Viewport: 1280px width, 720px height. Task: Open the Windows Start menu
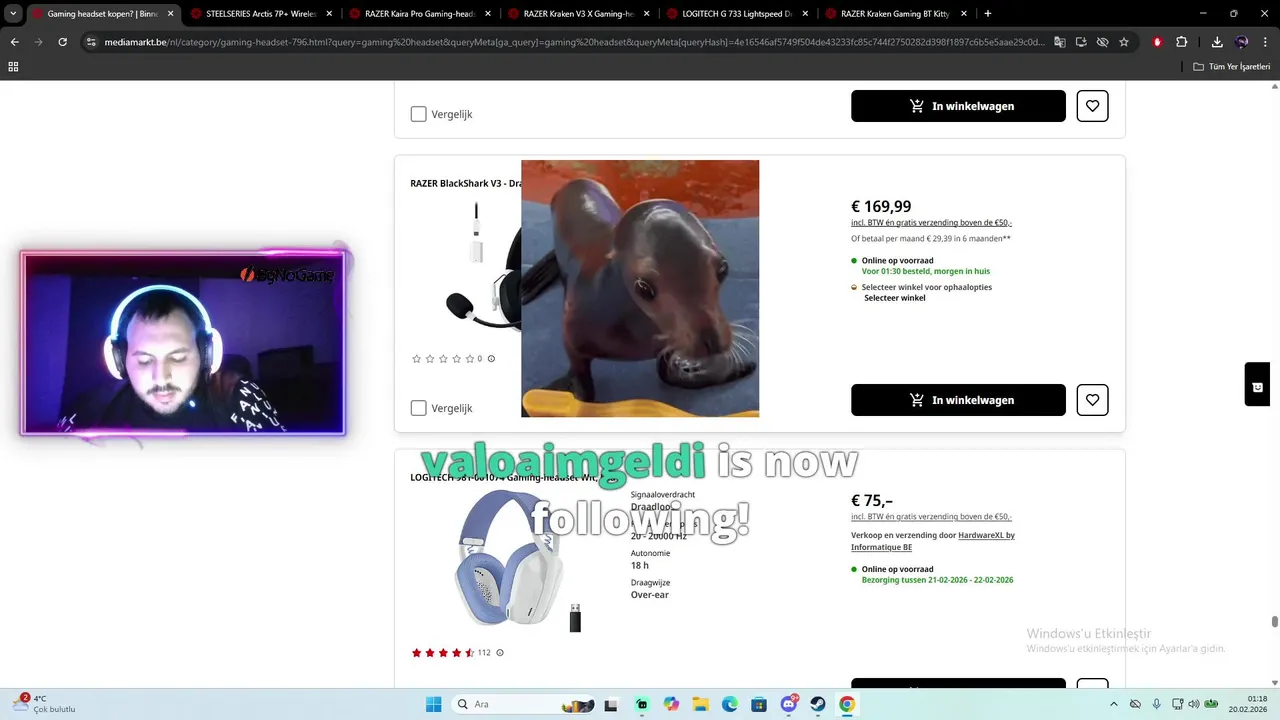[x=433, y=704]
